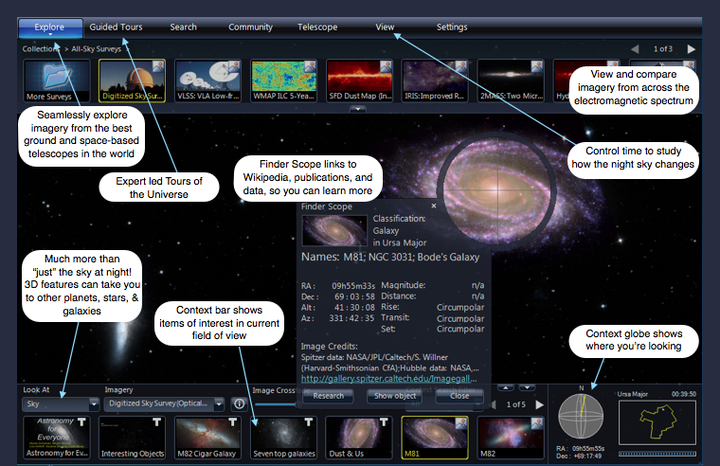Open the Community tab
Screen dimensions: 720x466
click(x=250, y=27)
